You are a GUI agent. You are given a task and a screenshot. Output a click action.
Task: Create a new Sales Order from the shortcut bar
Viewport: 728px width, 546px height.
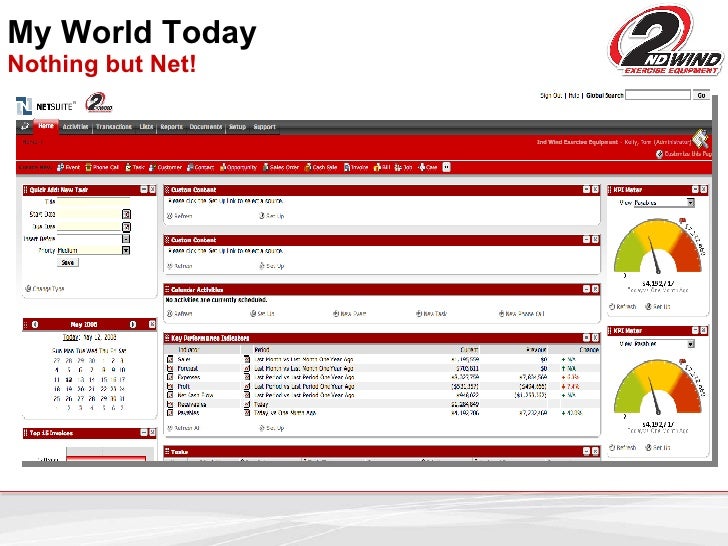pos(281,167)
